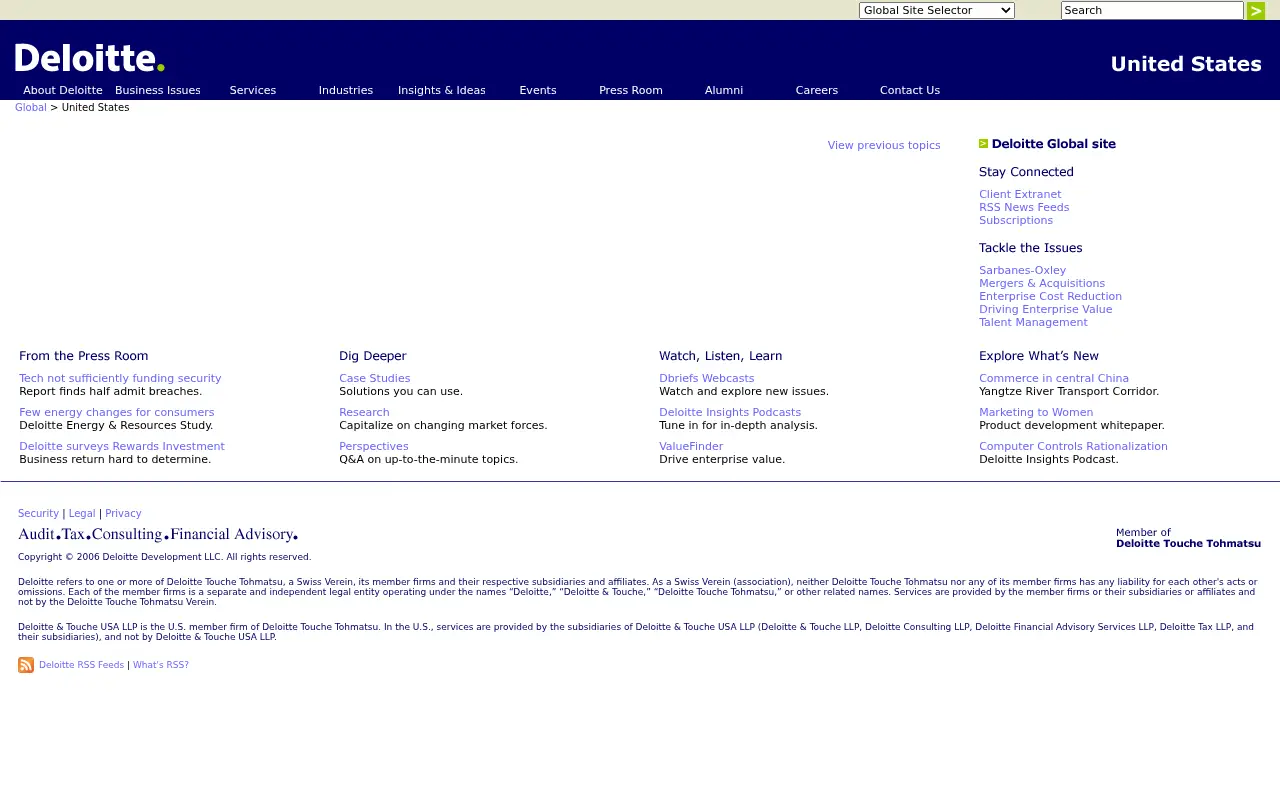Click into the Search input field

click(x=1152, y=10)
